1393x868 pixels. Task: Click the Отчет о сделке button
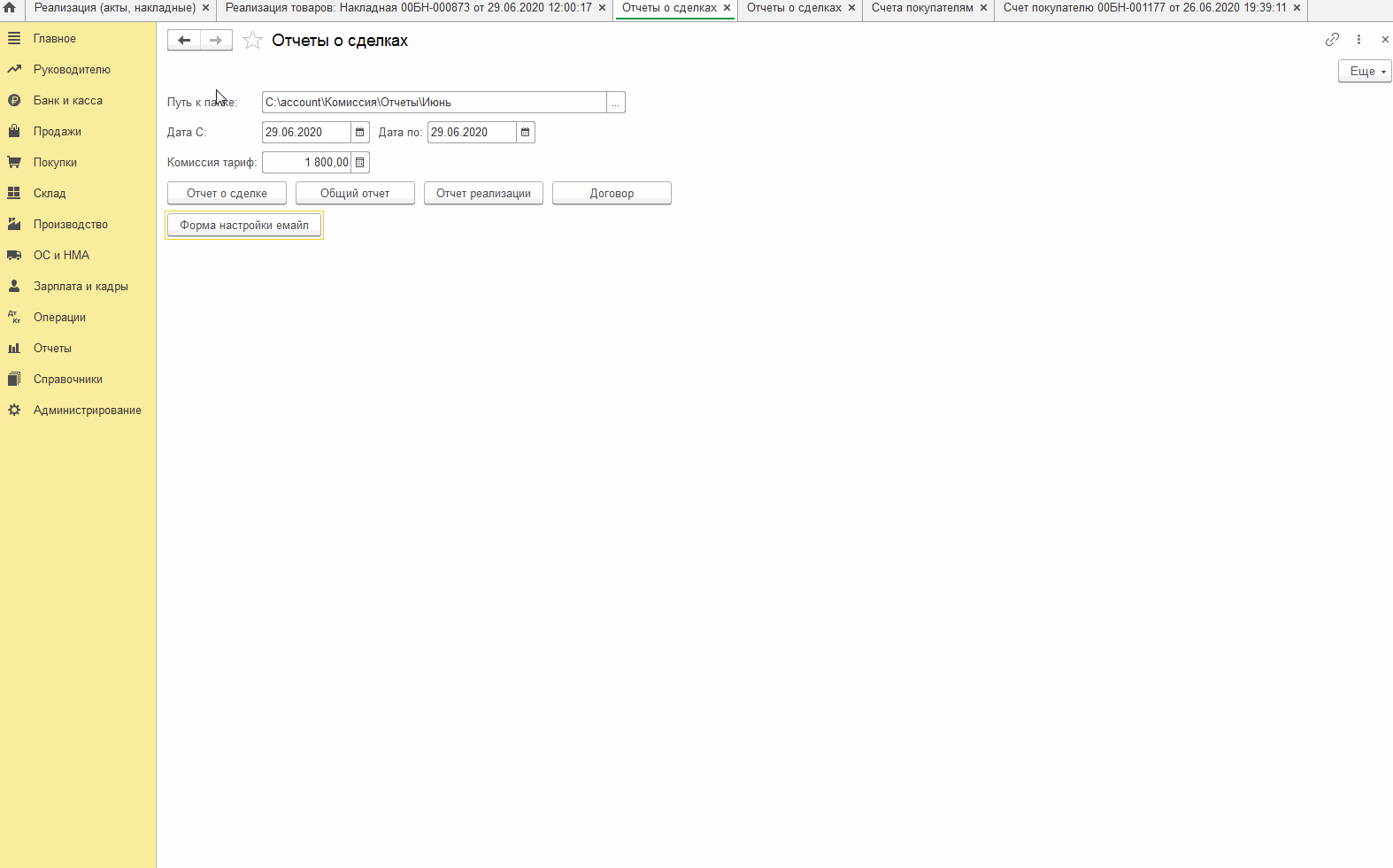227,194
